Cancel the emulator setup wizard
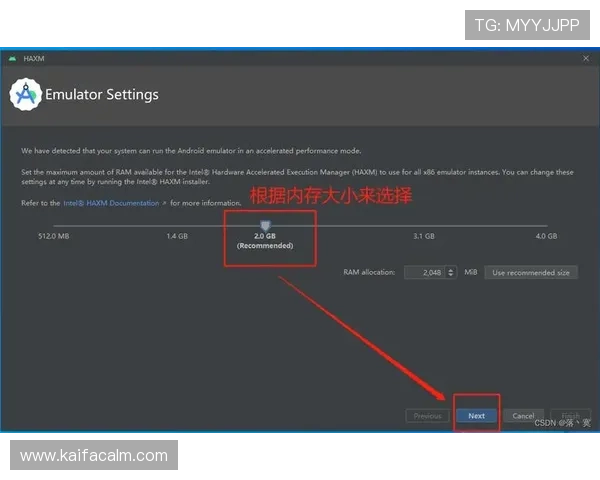Image resolution: width=600 pixels, height=480 pixels. click(523, 416)
